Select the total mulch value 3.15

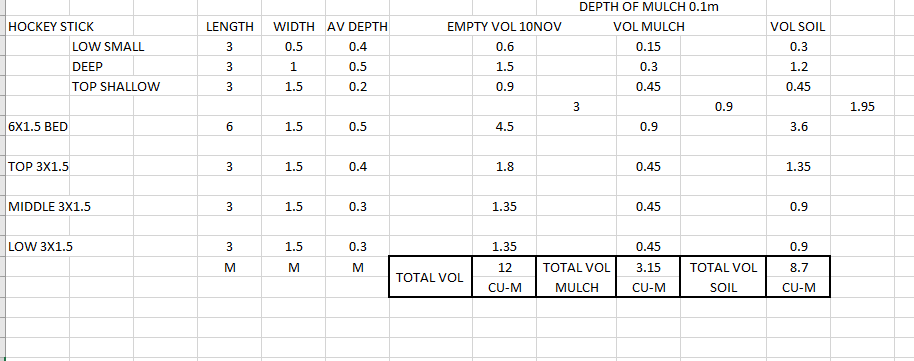[x=648, y=268]
